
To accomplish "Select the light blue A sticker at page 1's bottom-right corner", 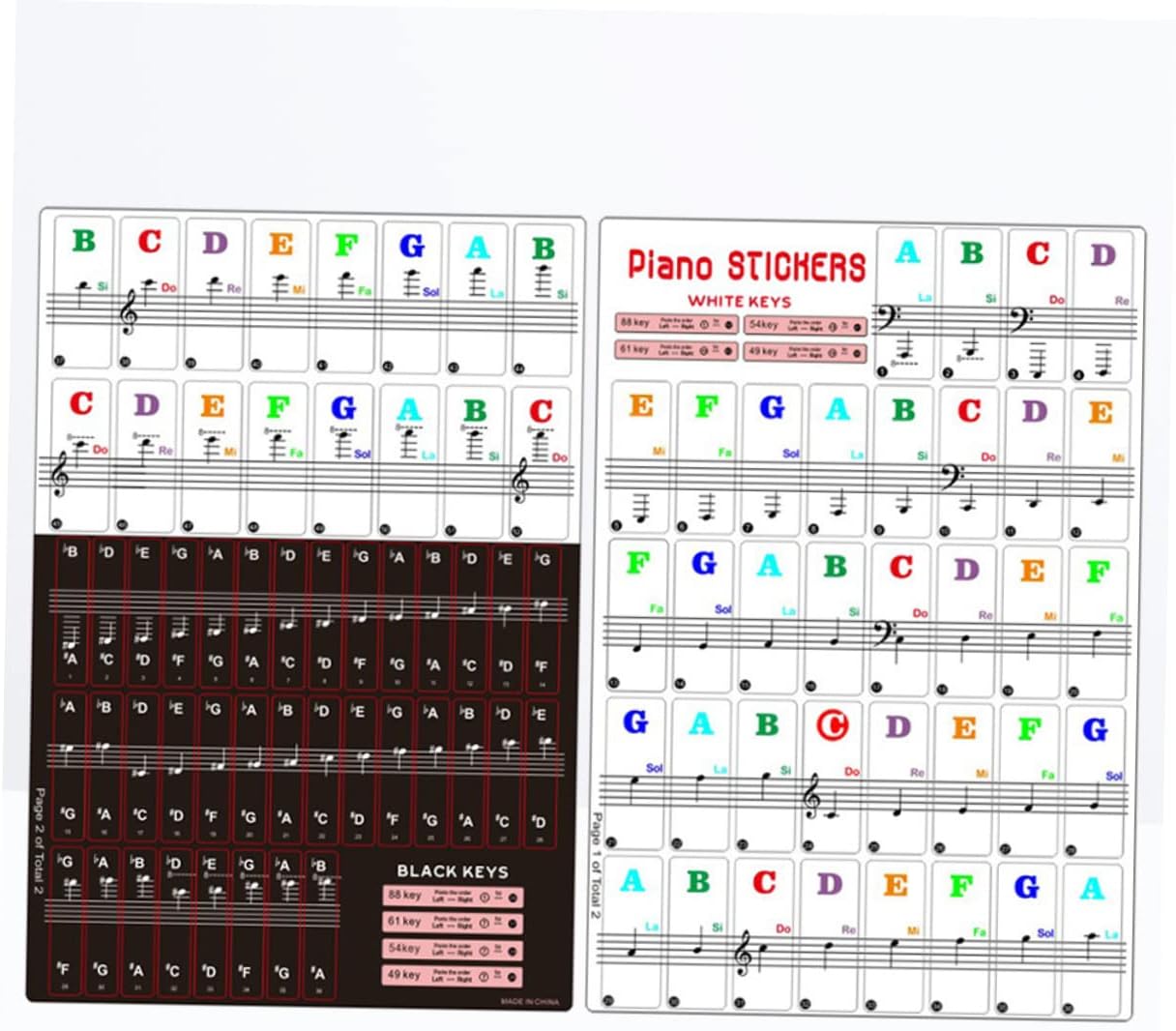I will click(x=1092, y=886).
